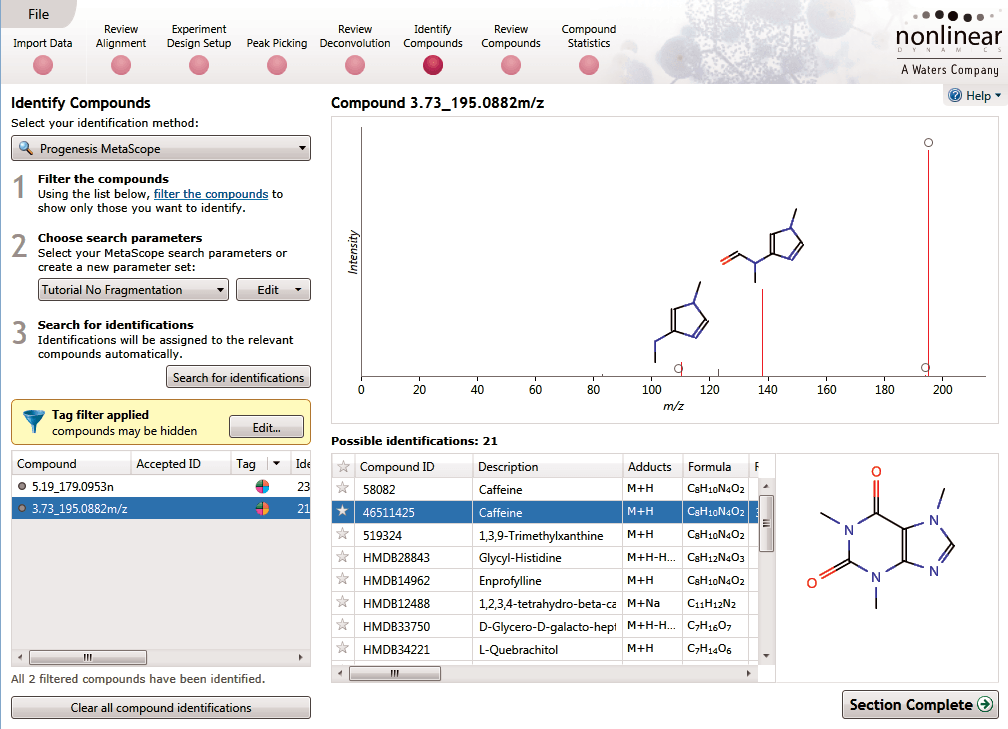Star the 1,3,9-Trimethylxanthine identification
The width and height of the screenshot is (1008, 729).
coord(343,534)
